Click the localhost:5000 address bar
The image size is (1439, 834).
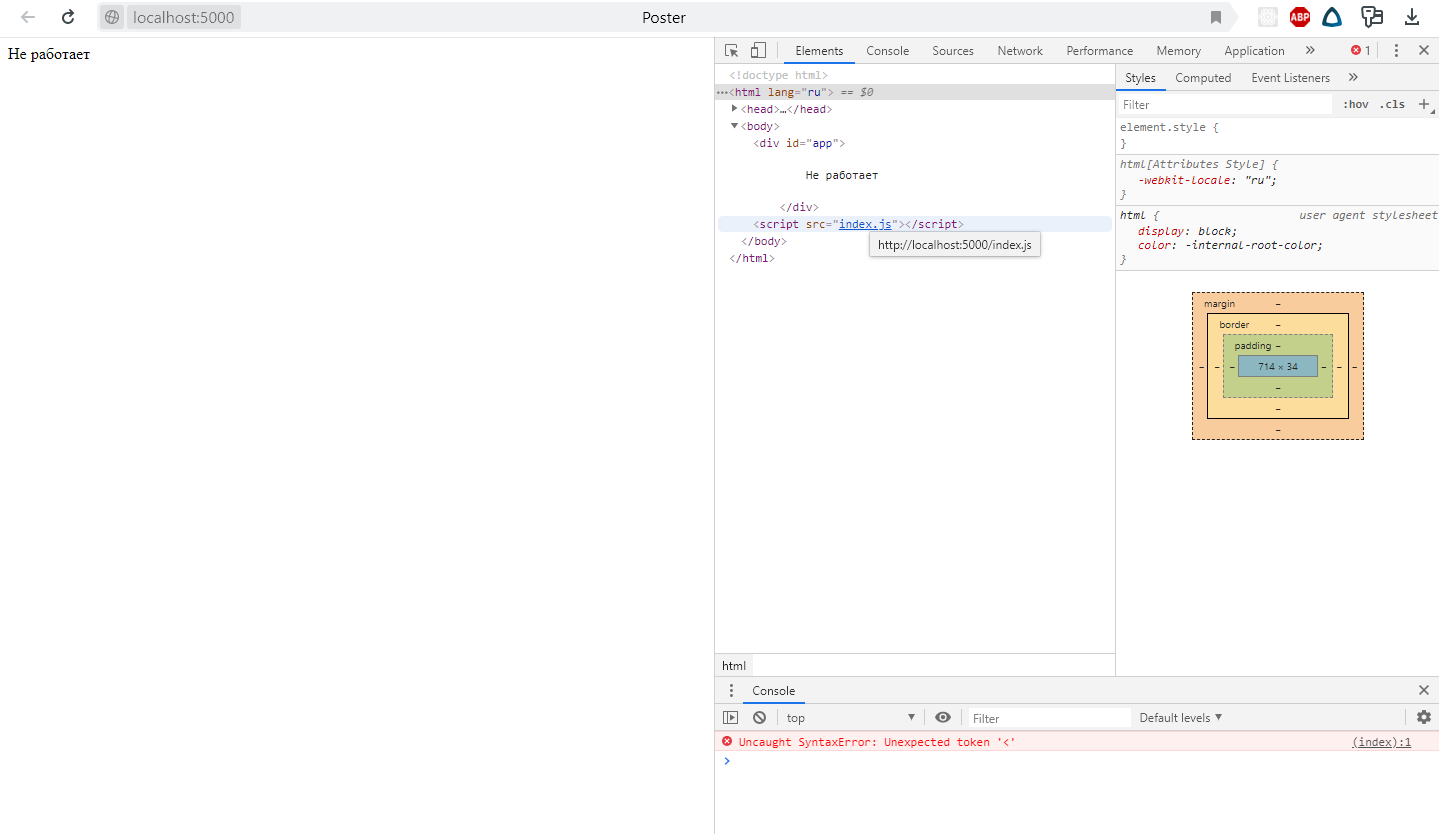(x=184, y=17)
